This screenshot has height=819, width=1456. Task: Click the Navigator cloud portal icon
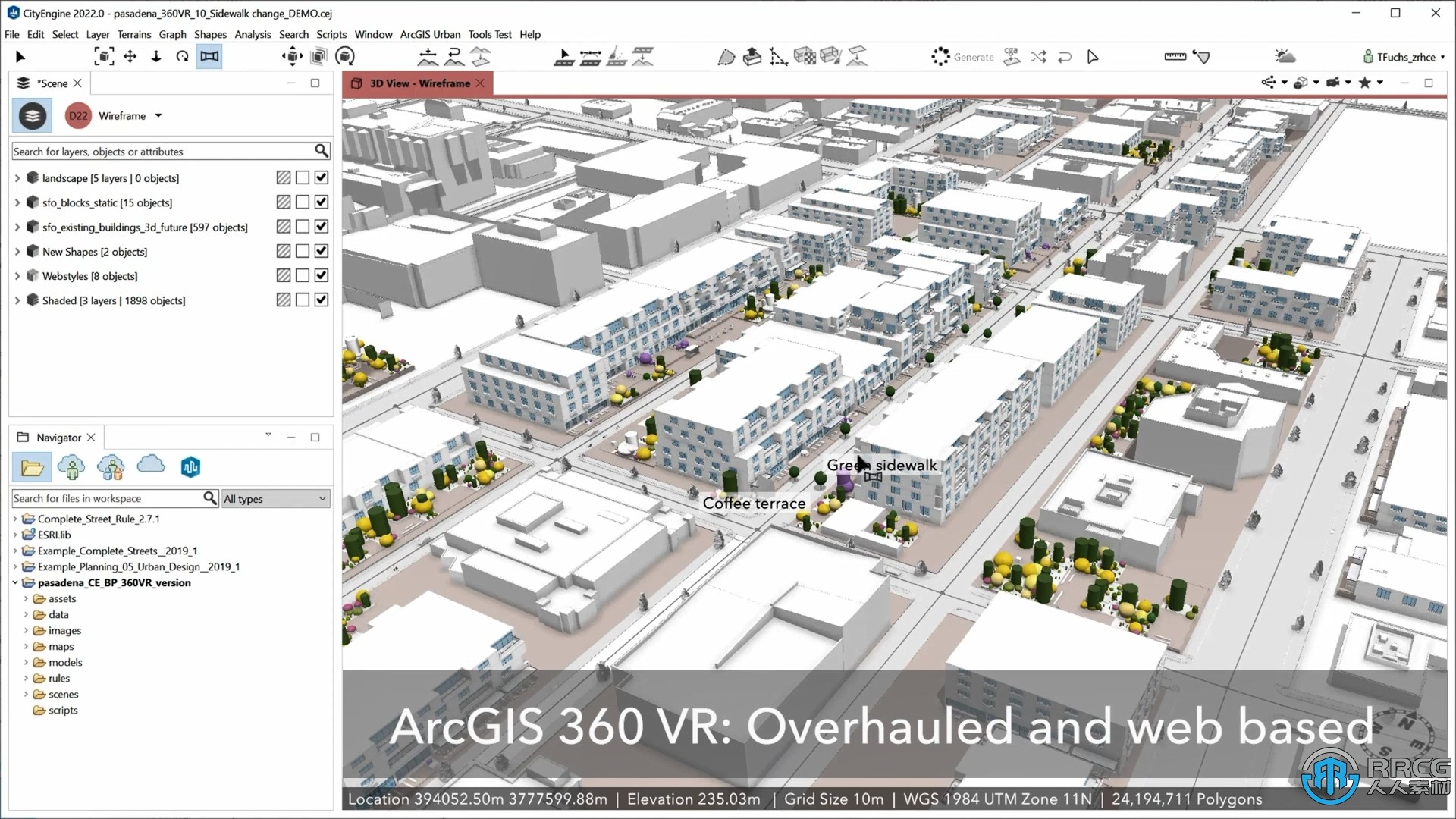click(x=150, y=465)
